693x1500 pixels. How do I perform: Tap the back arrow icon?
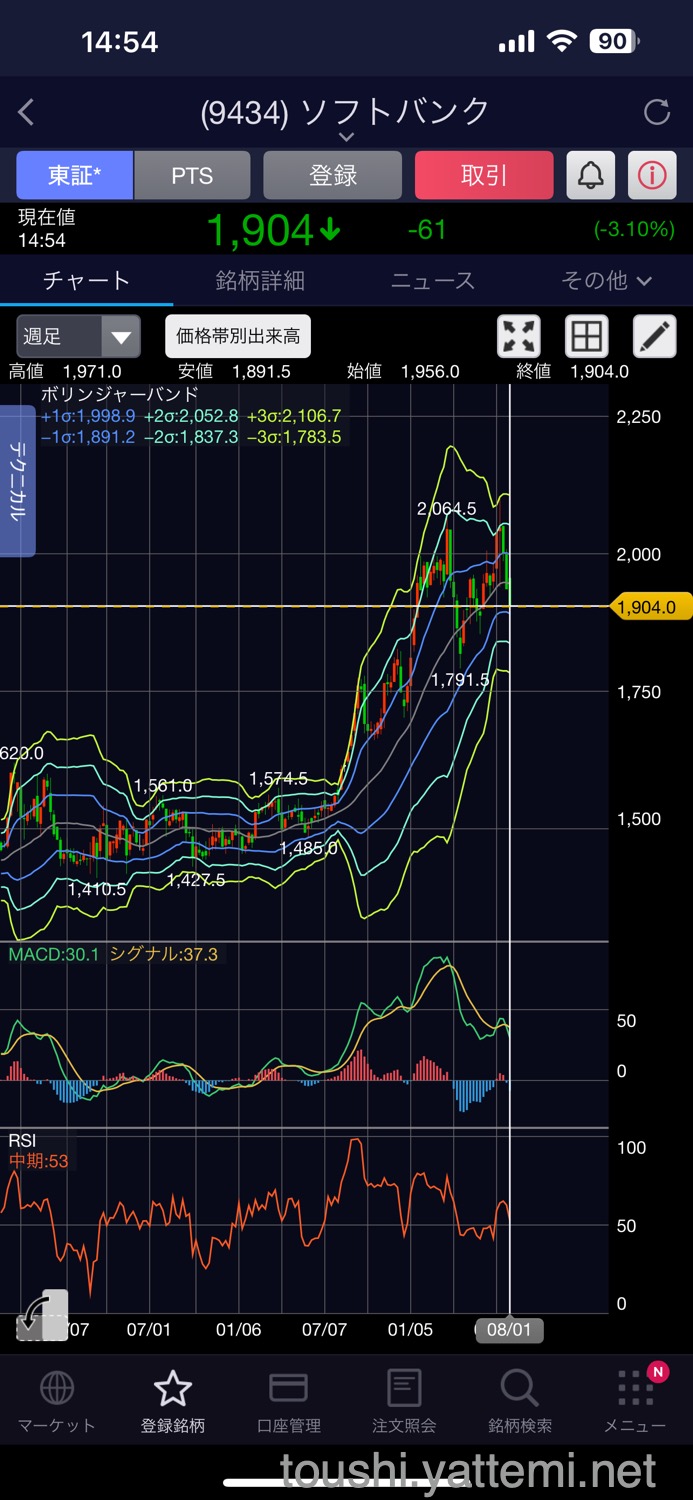pos(27,112)
